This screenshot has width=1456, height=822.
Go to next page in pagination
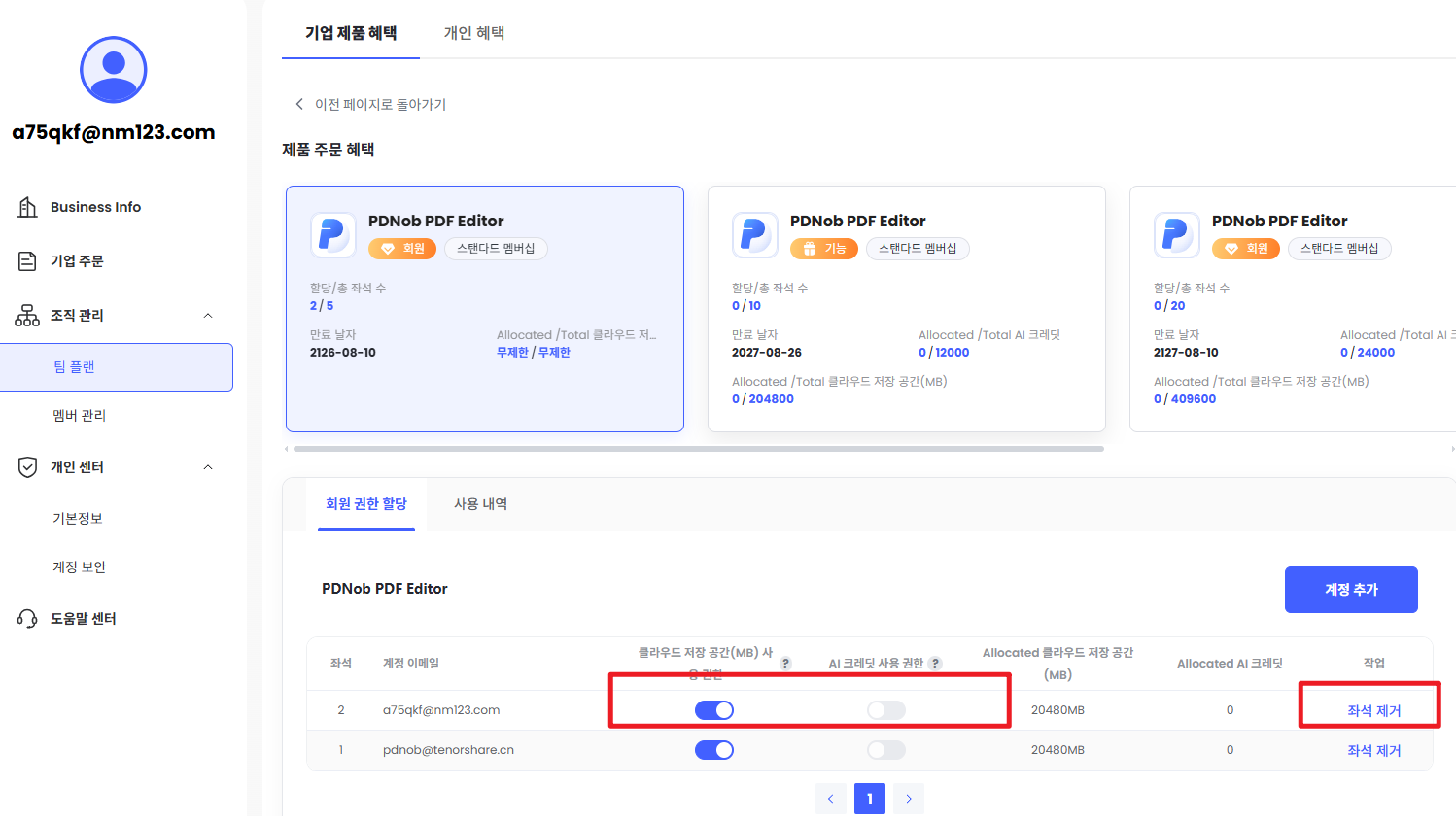pos(909,799)
